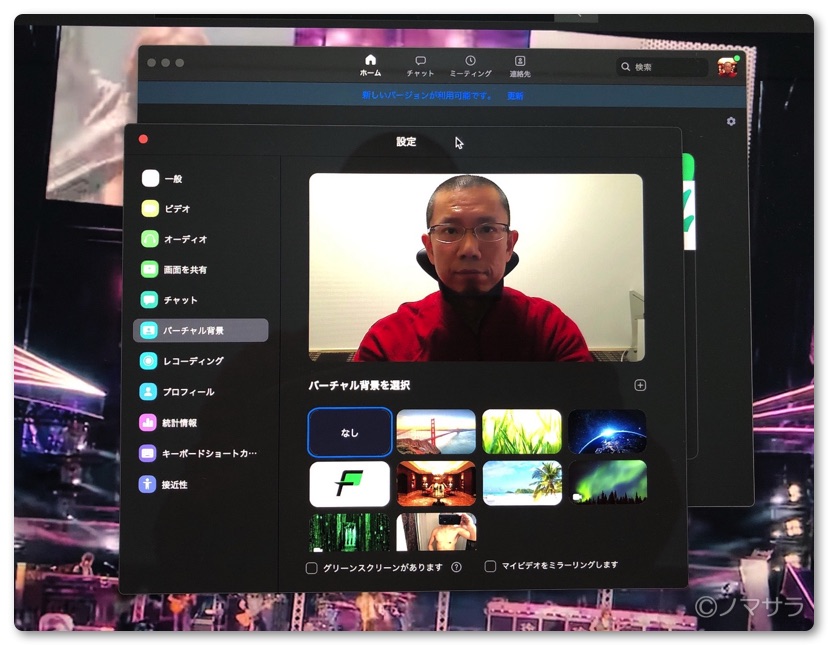828x645 pixels.
Task: Enable グリーンスクリーンがあります checkbox
Action: pyautogui.click(x=312, y=568)
